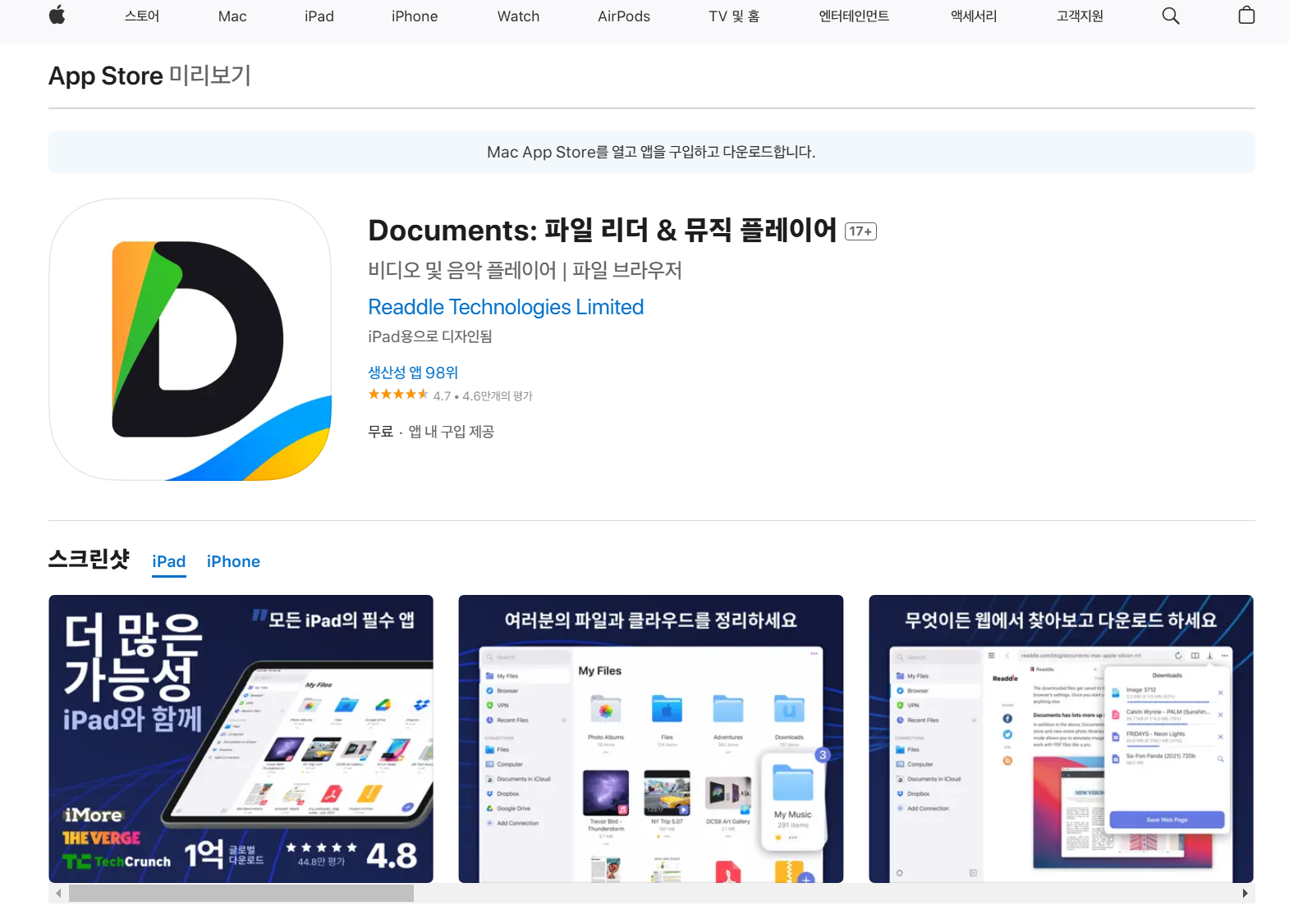1289x924 pixels.
Task: Open Readdle Technologies Limited developer link
Action: (x=506, y=307)
